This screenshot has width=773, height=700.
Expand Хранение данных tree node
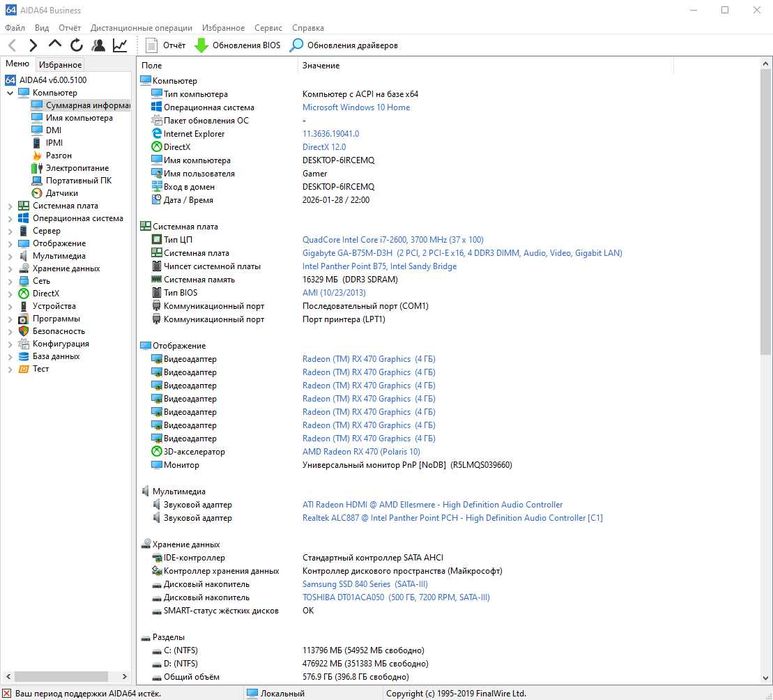[10, 269]
